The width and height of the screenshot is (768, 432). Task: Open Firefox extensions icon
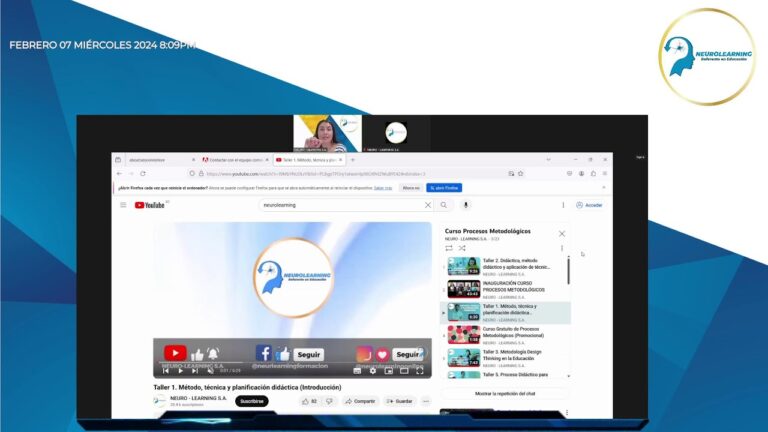point(593,173)
